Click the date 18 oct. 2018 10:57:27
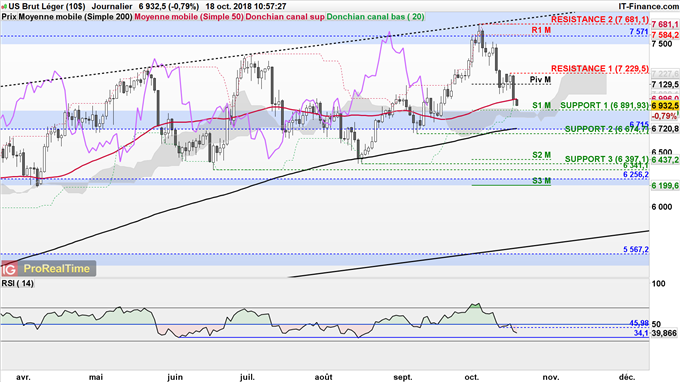 [x=246, y=7]
